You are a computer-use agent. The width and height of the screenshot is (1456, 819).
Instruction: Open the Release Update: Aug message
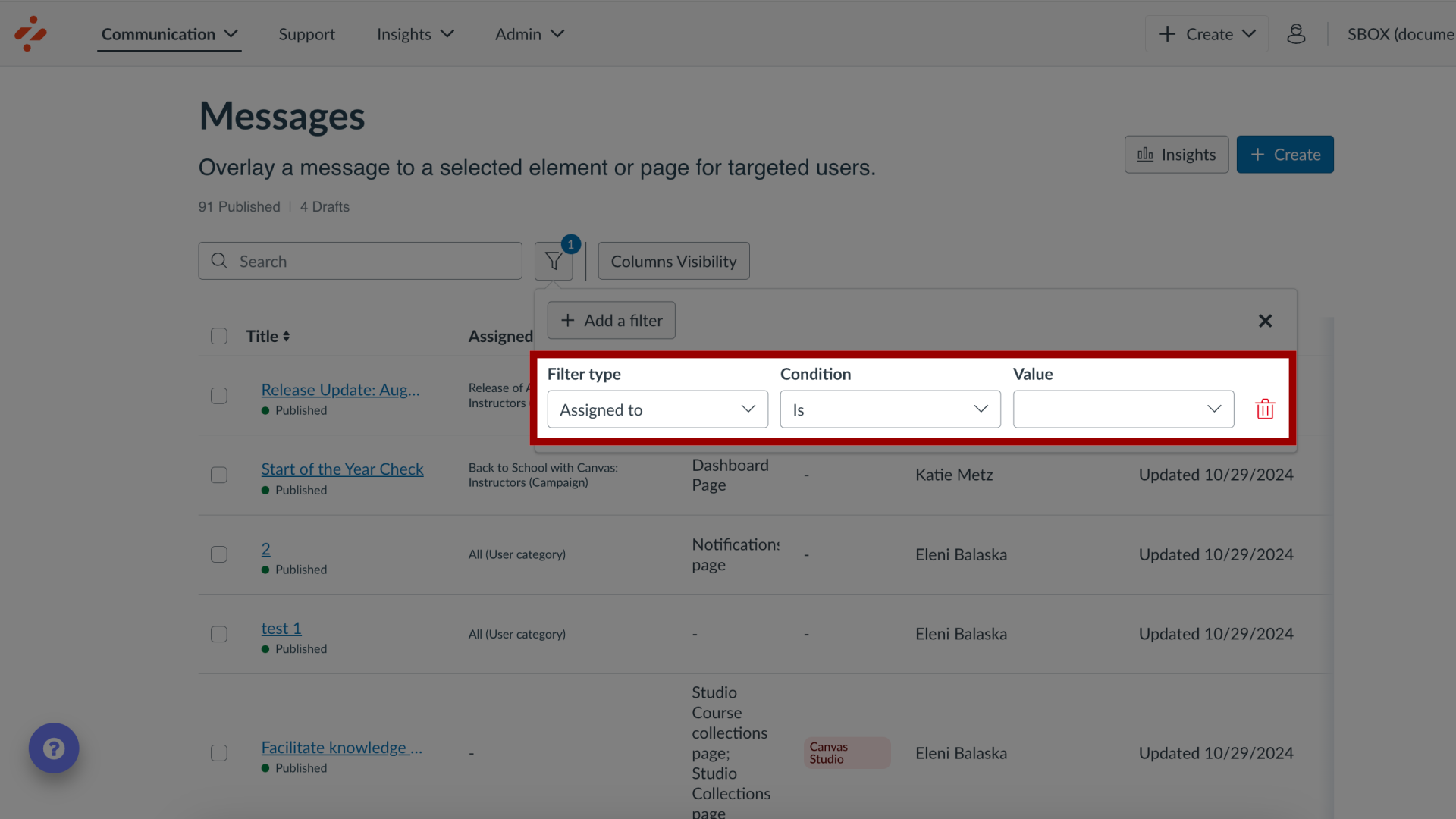pyautogui.click(x=340, y=390)
